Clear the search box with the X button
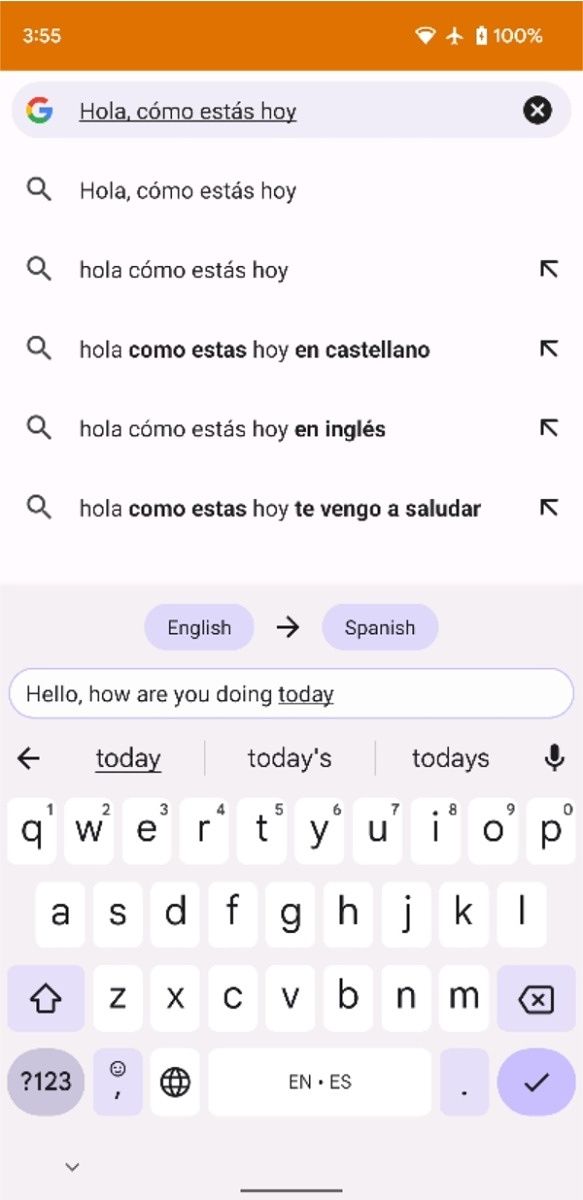The image size is (583, 1200). click(x=537, y=110)
